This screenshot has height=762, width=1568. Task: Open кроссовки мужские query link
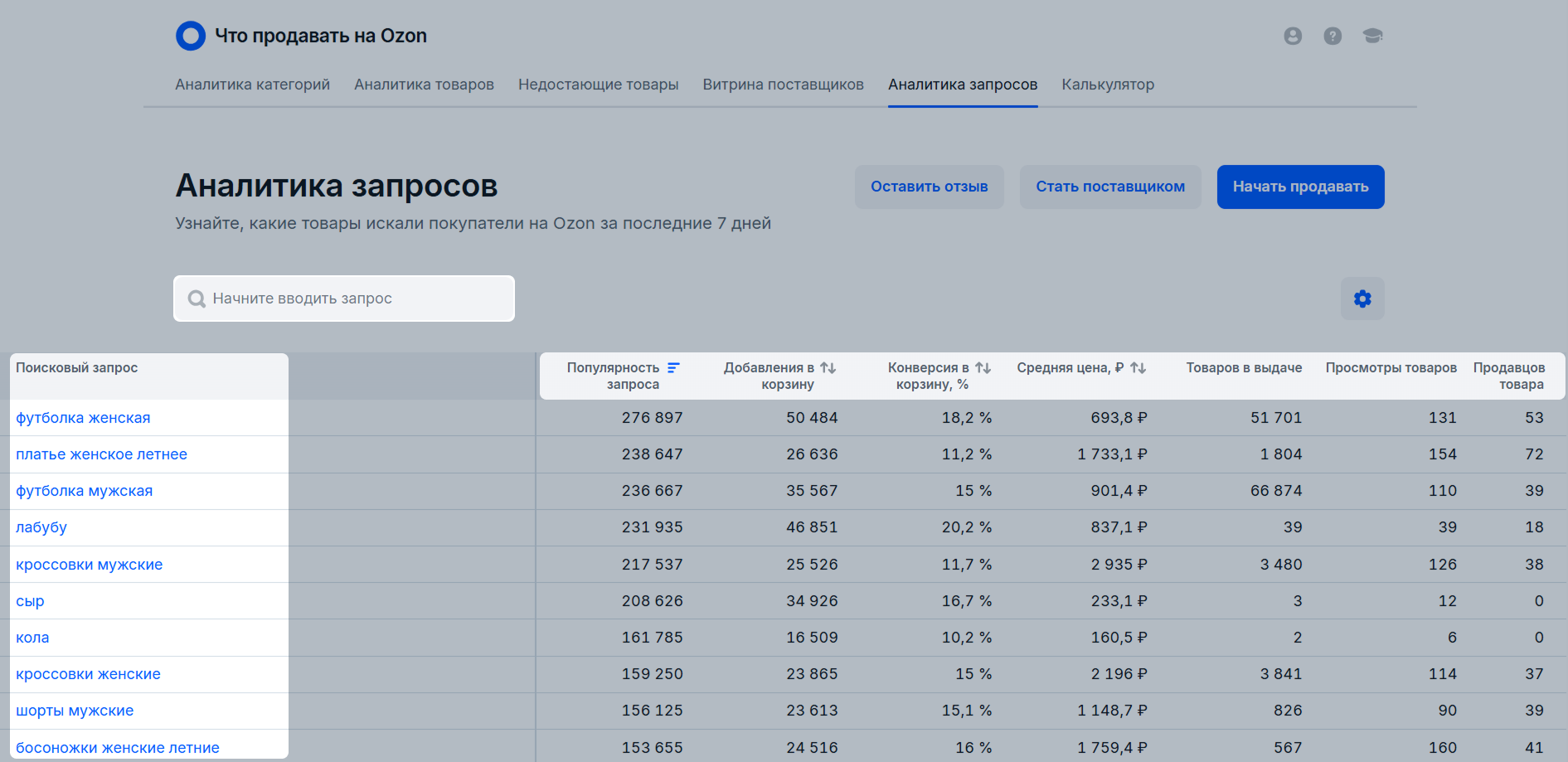89,565
